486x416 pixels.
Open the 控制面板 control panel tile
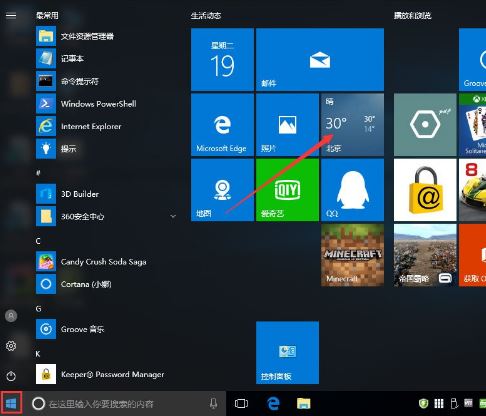(x=287, y=353)
